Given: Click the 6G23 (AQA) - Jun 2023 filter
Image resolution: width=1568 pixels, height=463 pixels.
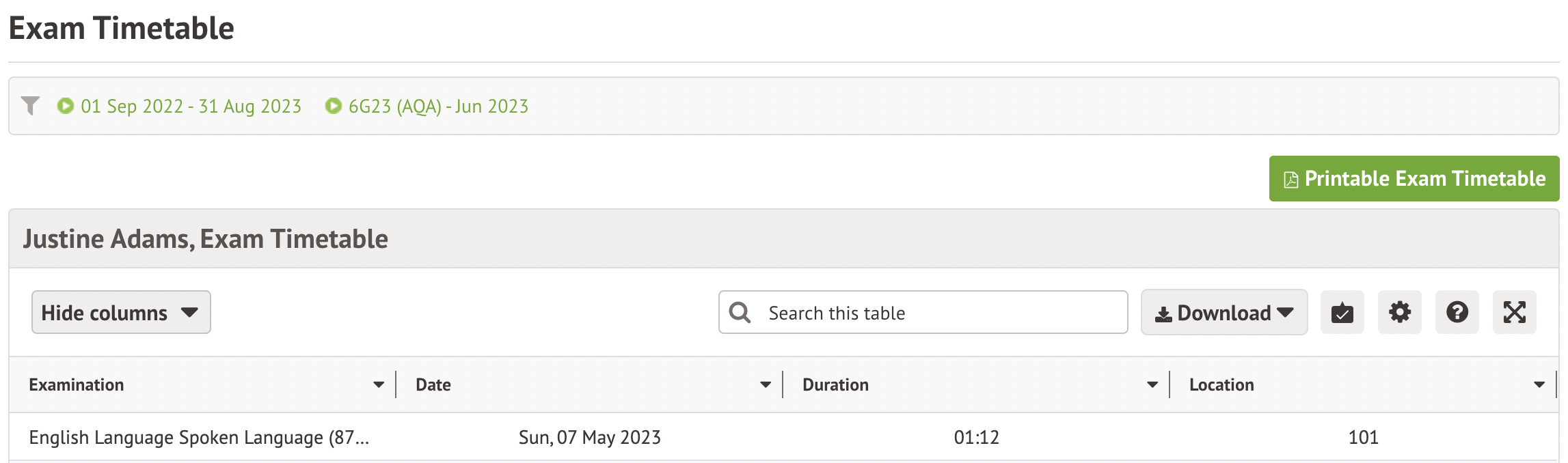Looking at the screenshot, I should point(438,107).
